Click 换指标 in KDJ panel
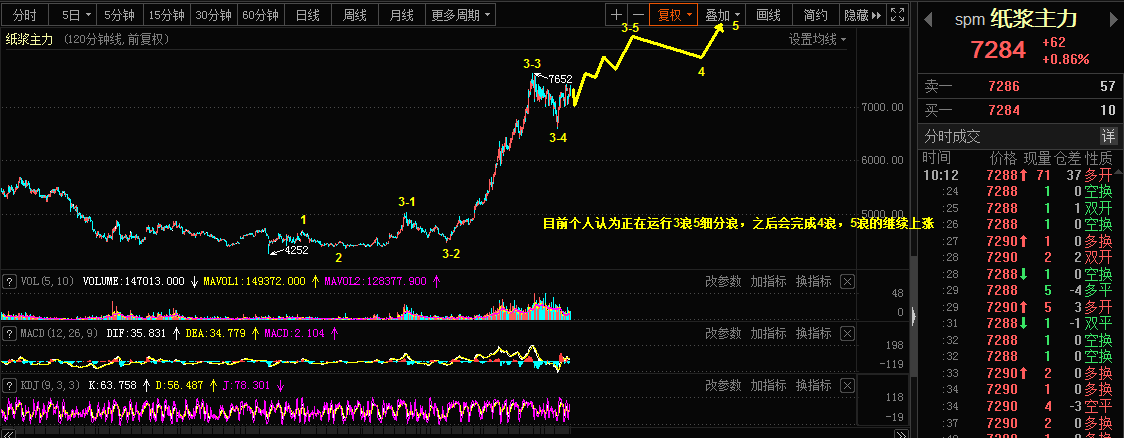This screenshot has width=1124, height=438. click(x=814, y=386)
